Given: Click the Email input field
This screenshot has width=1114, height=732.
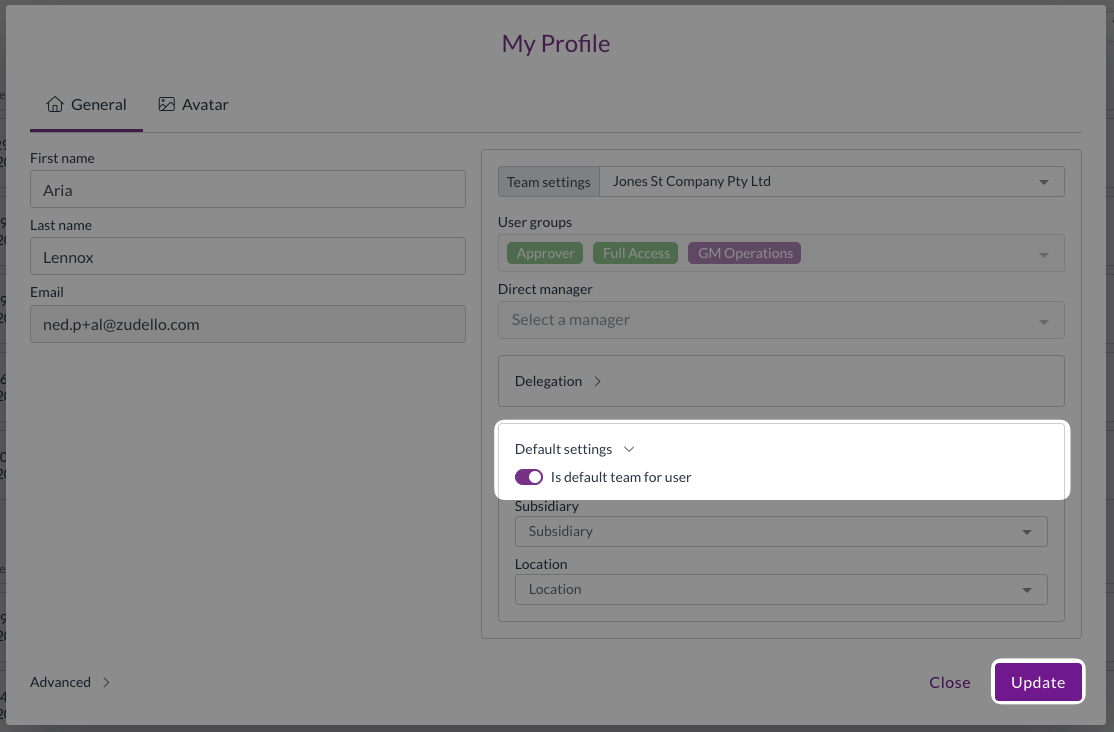Looking at the screenshot, I should (x=248, y=324).
